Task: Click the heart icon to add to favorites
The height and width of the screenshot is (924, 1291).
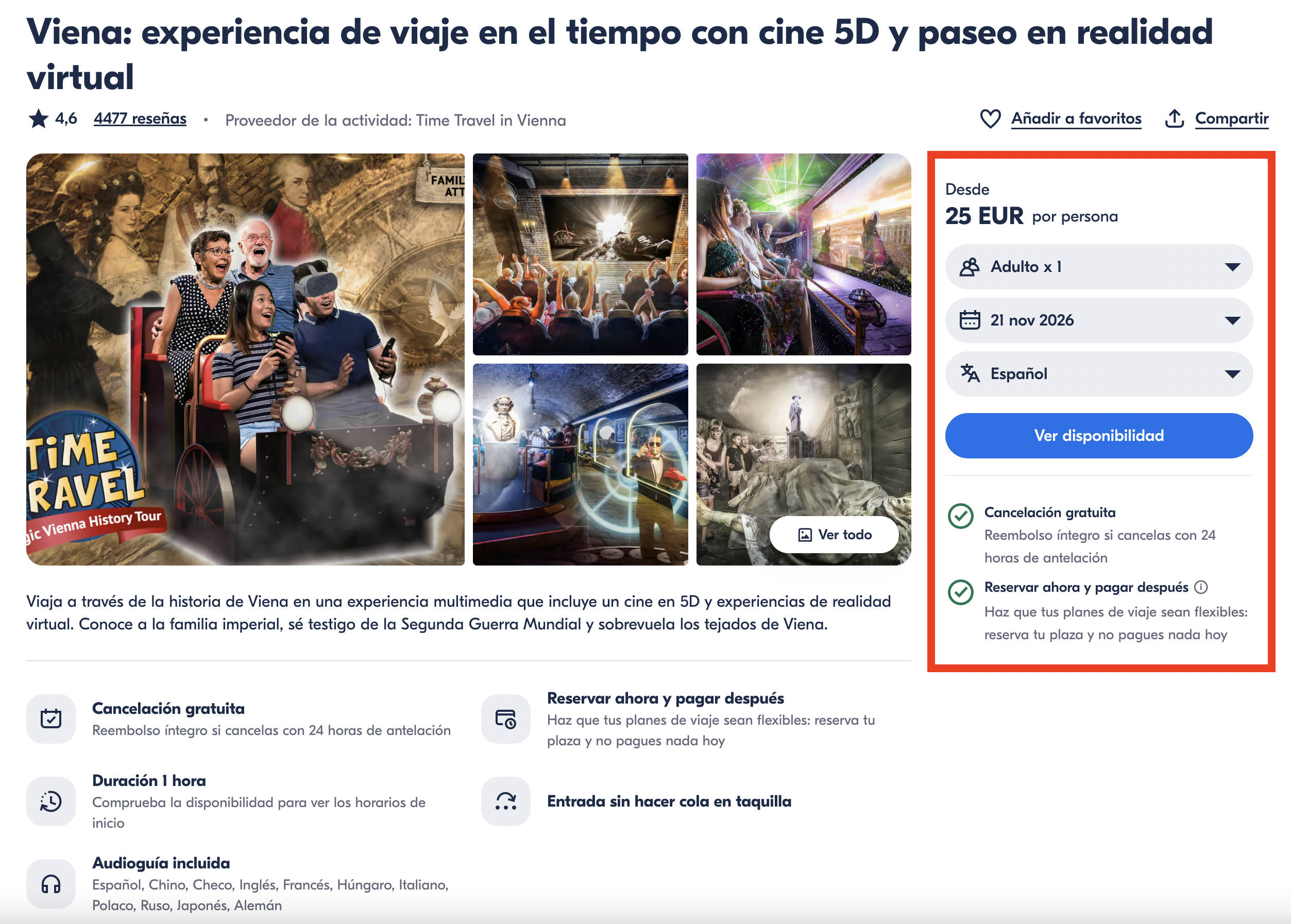Action: point(990,118)
